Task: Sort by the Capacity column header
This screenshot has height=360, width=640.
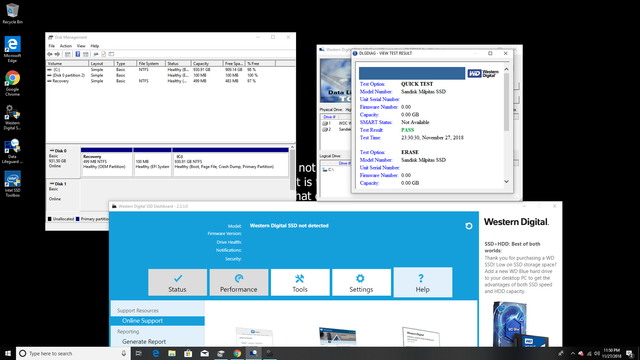Action: pyautogui.click(x=207, y=64)
